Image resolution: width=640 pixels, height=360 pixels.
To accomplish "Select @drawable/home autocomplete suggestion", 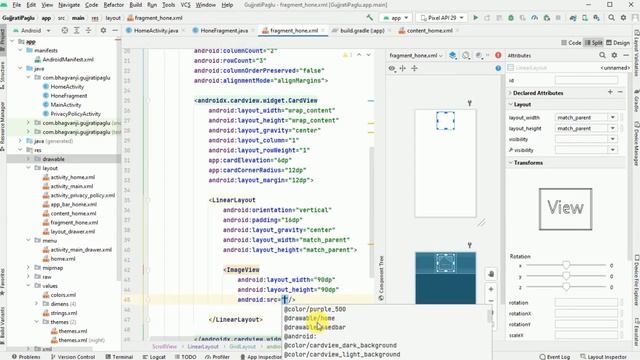I will click(x=309, y=318).
